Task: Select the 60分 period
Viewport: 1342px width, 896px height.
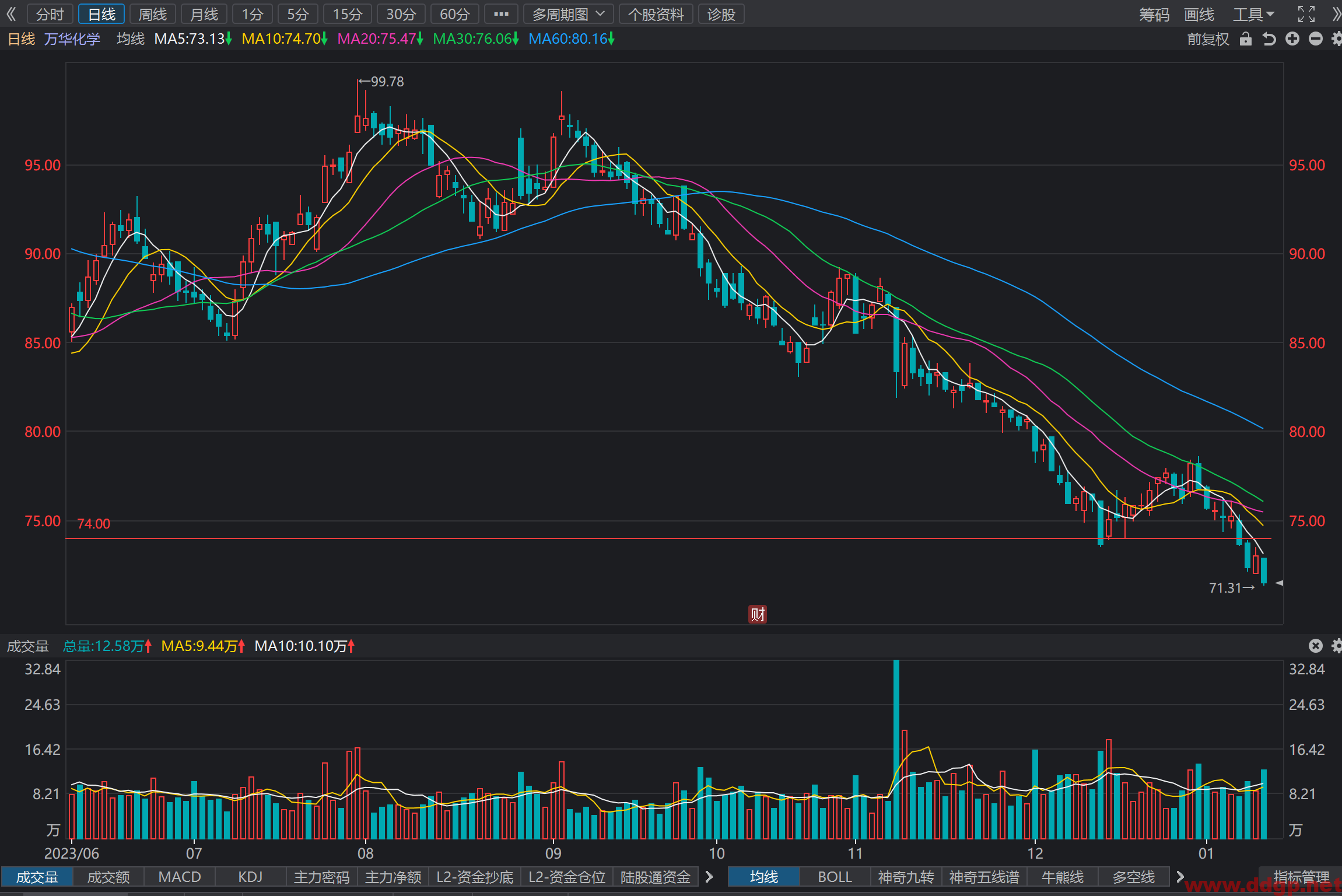Action: pyautogui.click(x=455, y=14)
